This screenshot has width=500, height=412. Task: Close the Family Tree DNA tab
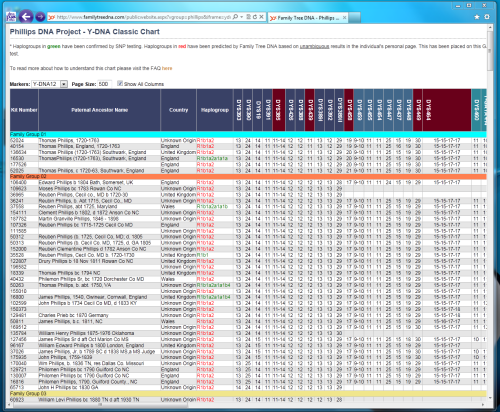pyautogui.click(x=344, y=18)
